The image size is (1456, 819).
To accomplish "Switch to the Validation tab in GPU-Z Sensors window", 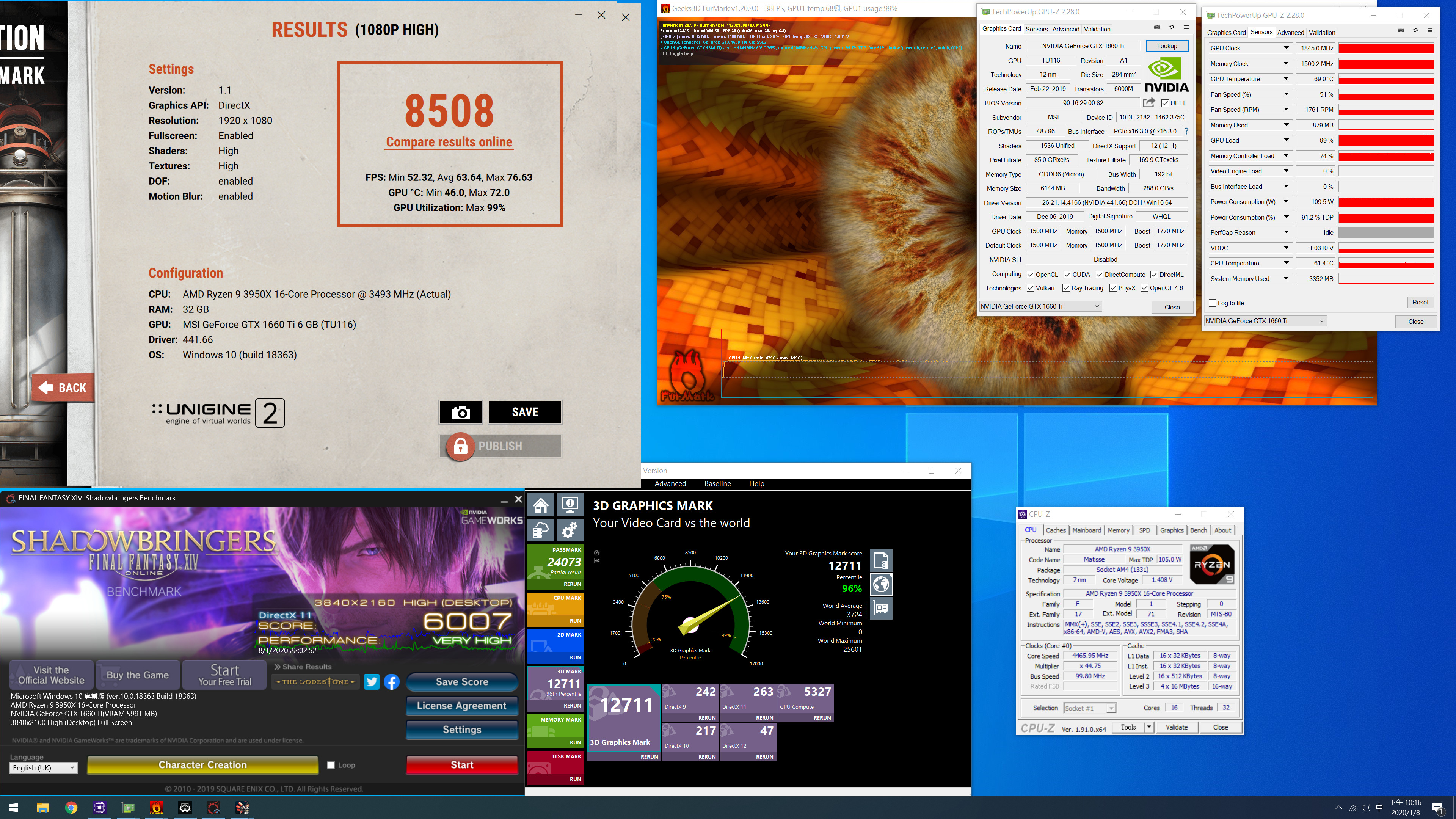I will click(x=1321, y=32).
